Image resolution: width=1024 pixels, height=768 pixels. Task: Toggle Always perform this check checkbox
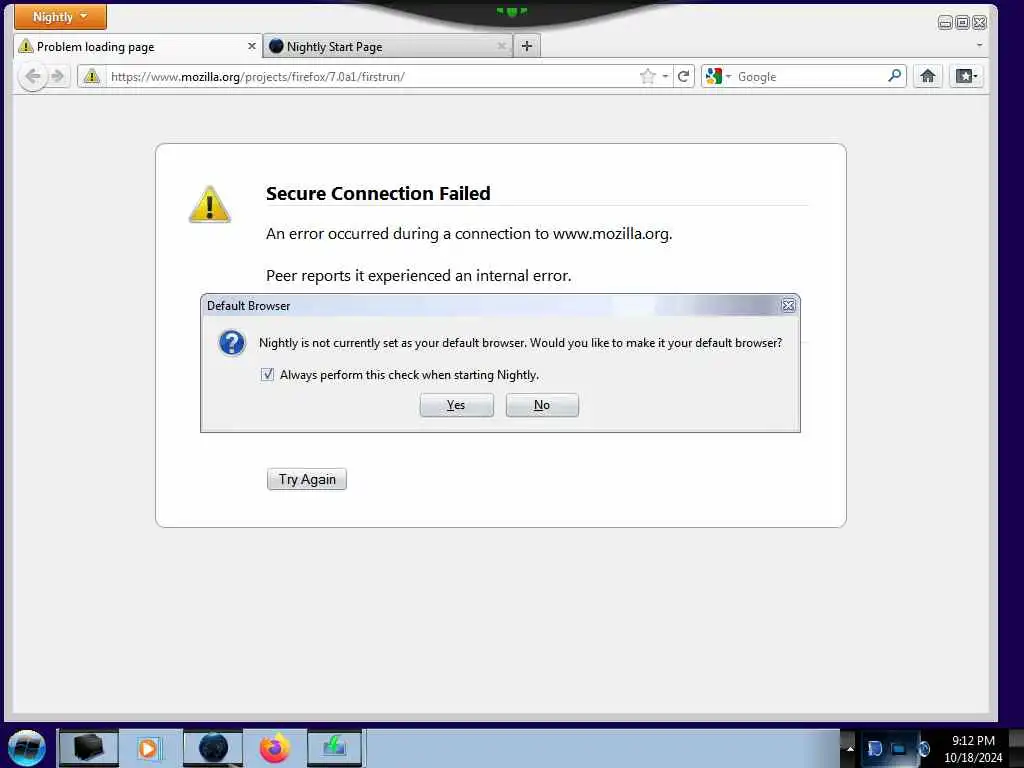[267, 374]
